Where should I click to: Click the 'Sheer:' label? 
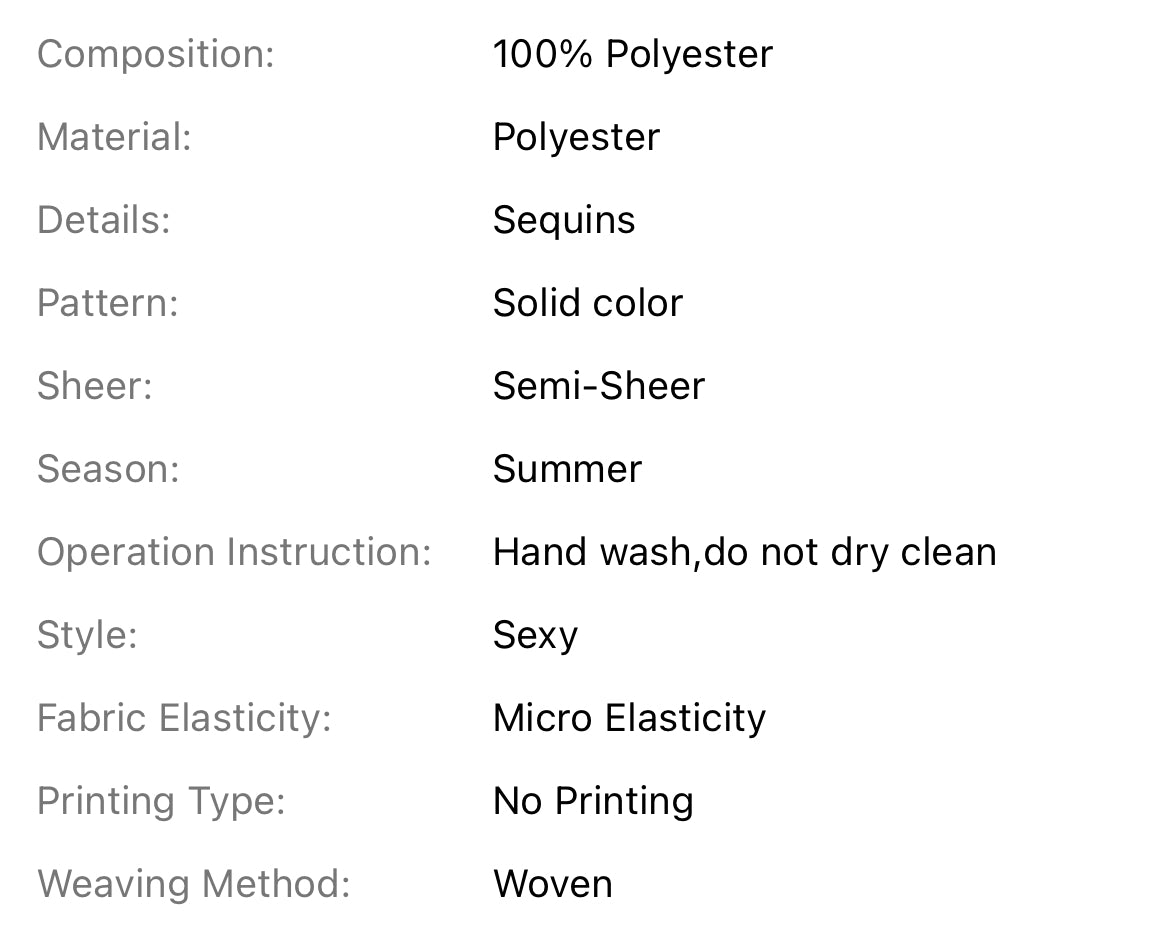click(95, 386)
